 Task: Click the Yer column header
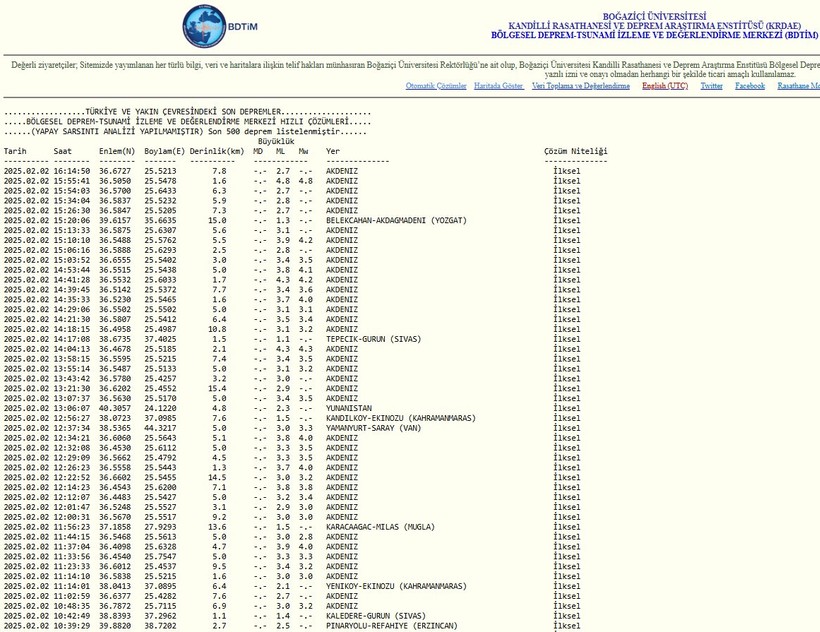point(333,151)
